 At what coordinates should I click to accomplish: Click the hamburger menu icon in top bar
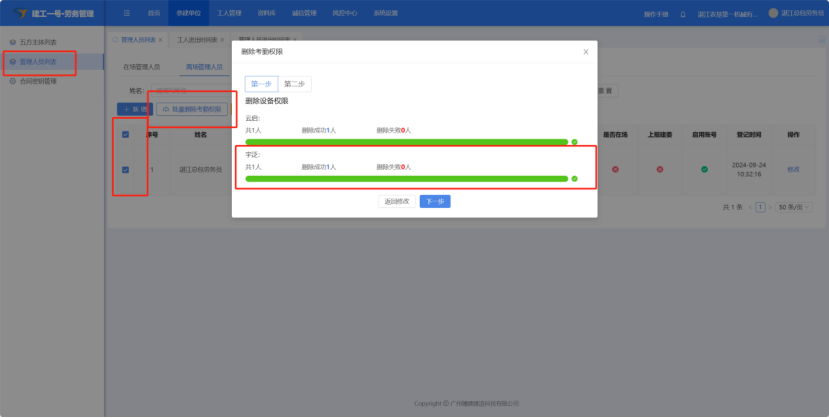tap(126, 13)
